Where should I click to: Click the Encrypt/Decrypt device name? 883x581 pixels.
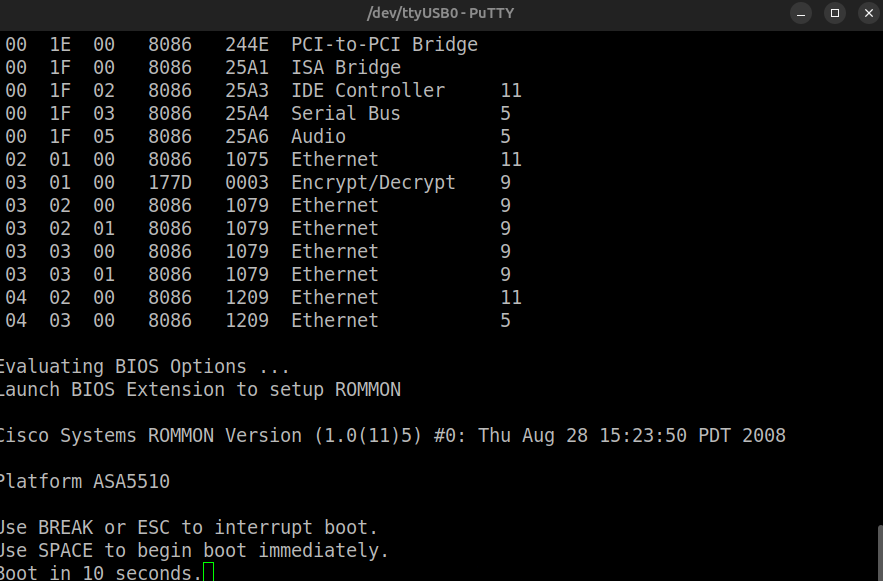pyautogui.click(x=373, y=183)
